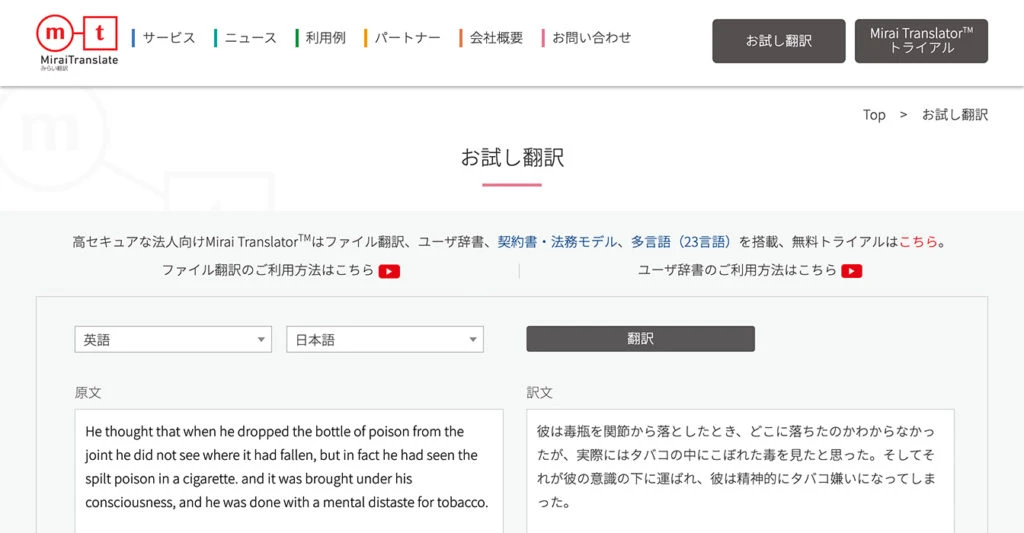Open the 日本語 target language dropdown

[x=385, y=340]
